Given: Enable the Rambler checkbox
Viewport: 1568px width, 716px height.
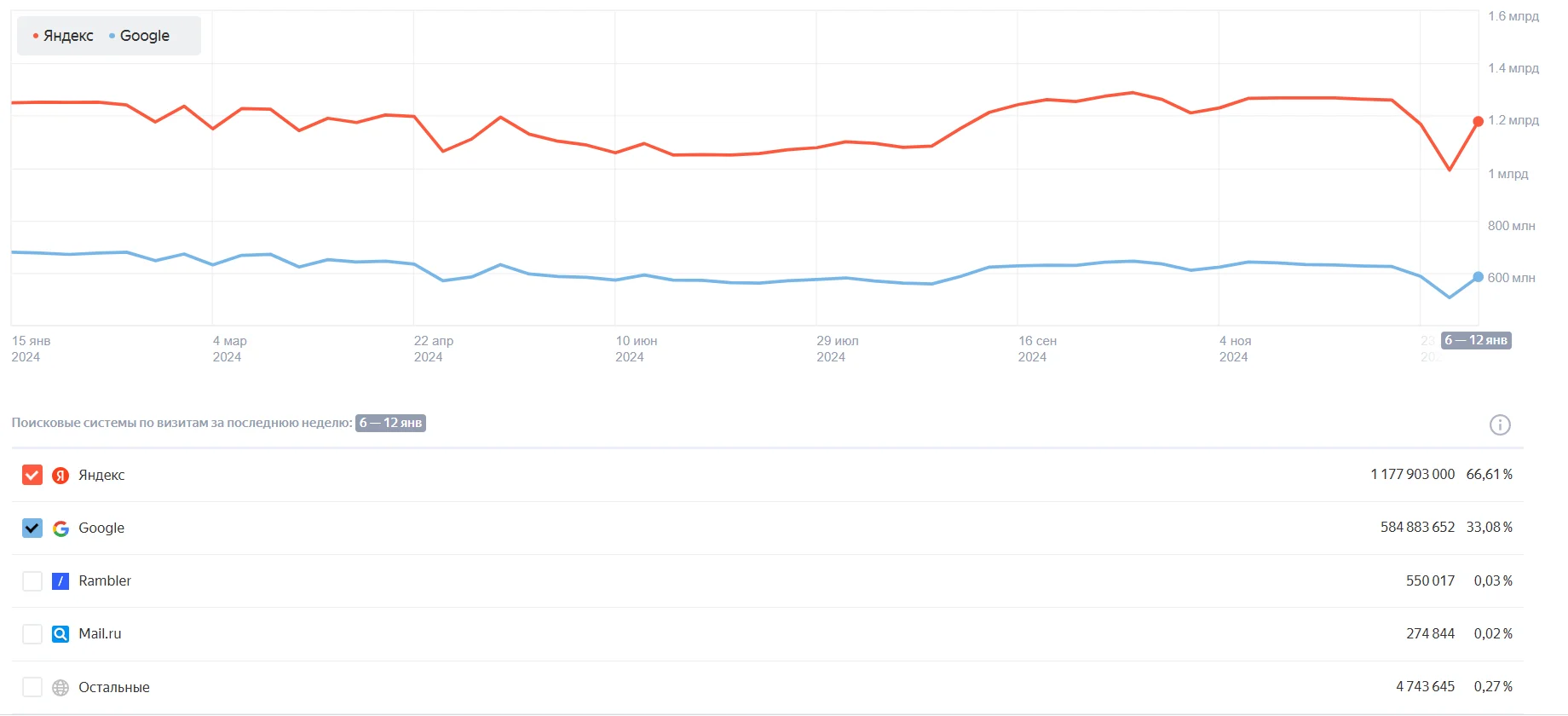Looking at the screenshot, I should pyautogui.click(x=32, y=581).
